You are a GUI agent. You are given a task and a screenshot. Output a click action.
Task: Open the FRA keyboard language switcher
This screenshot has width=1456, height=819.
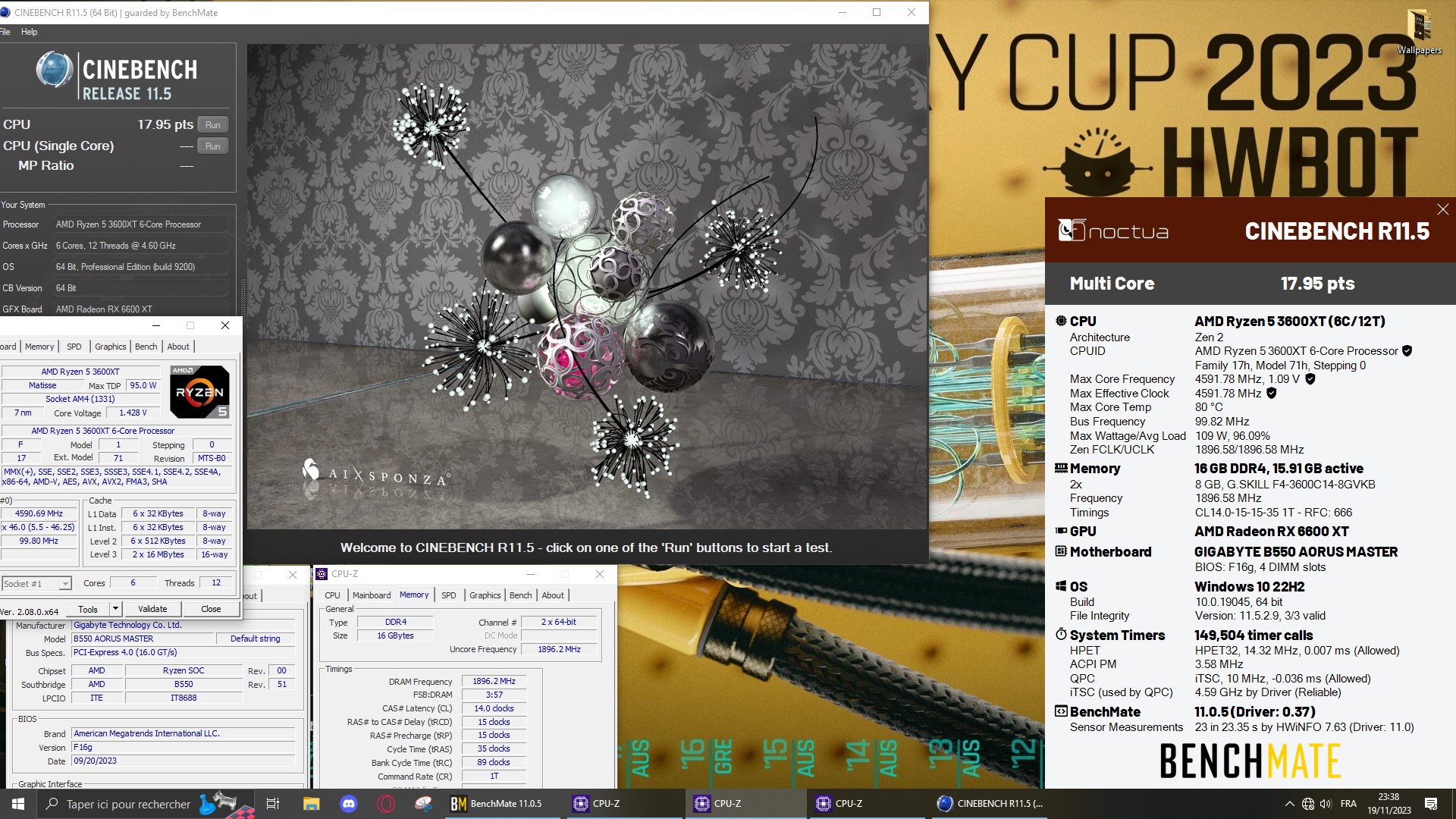(1348, 804)
